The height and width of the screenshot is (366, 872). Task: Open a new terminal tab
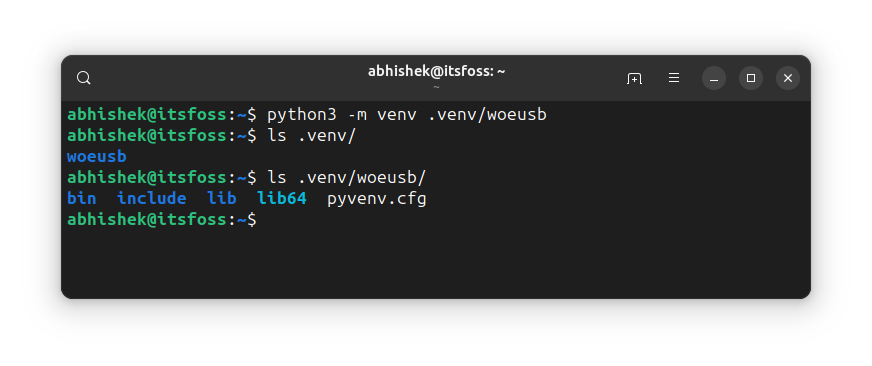(x=634, y=78)
